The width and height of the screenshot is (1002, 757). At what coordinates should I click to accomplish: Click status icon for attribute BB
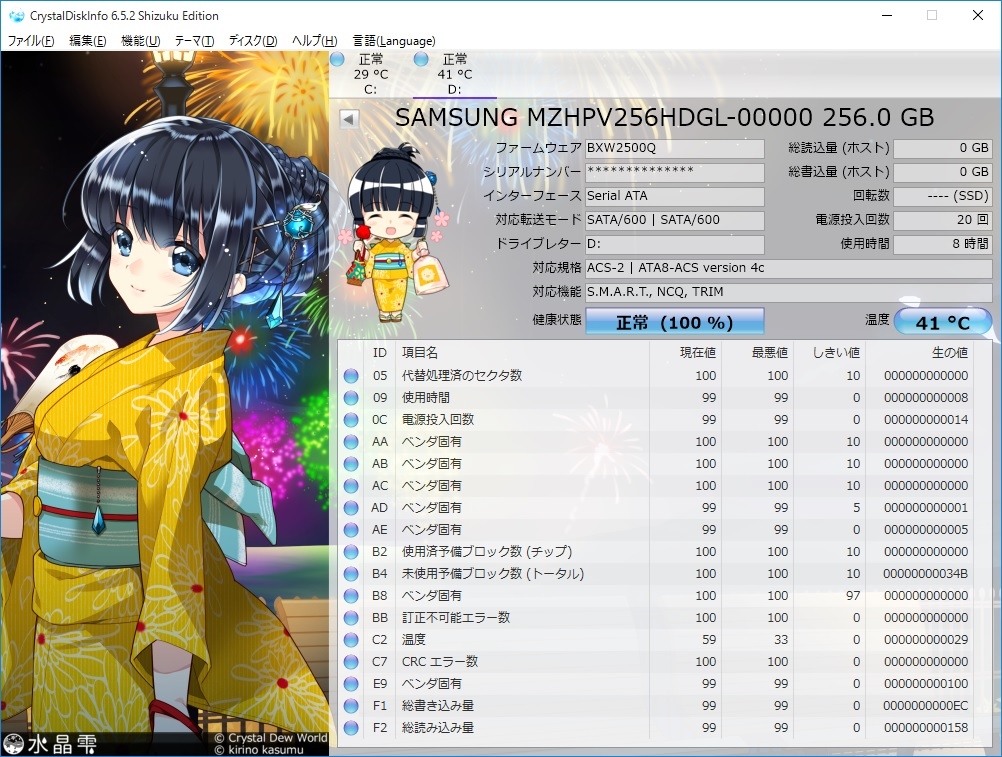point(351,618)
